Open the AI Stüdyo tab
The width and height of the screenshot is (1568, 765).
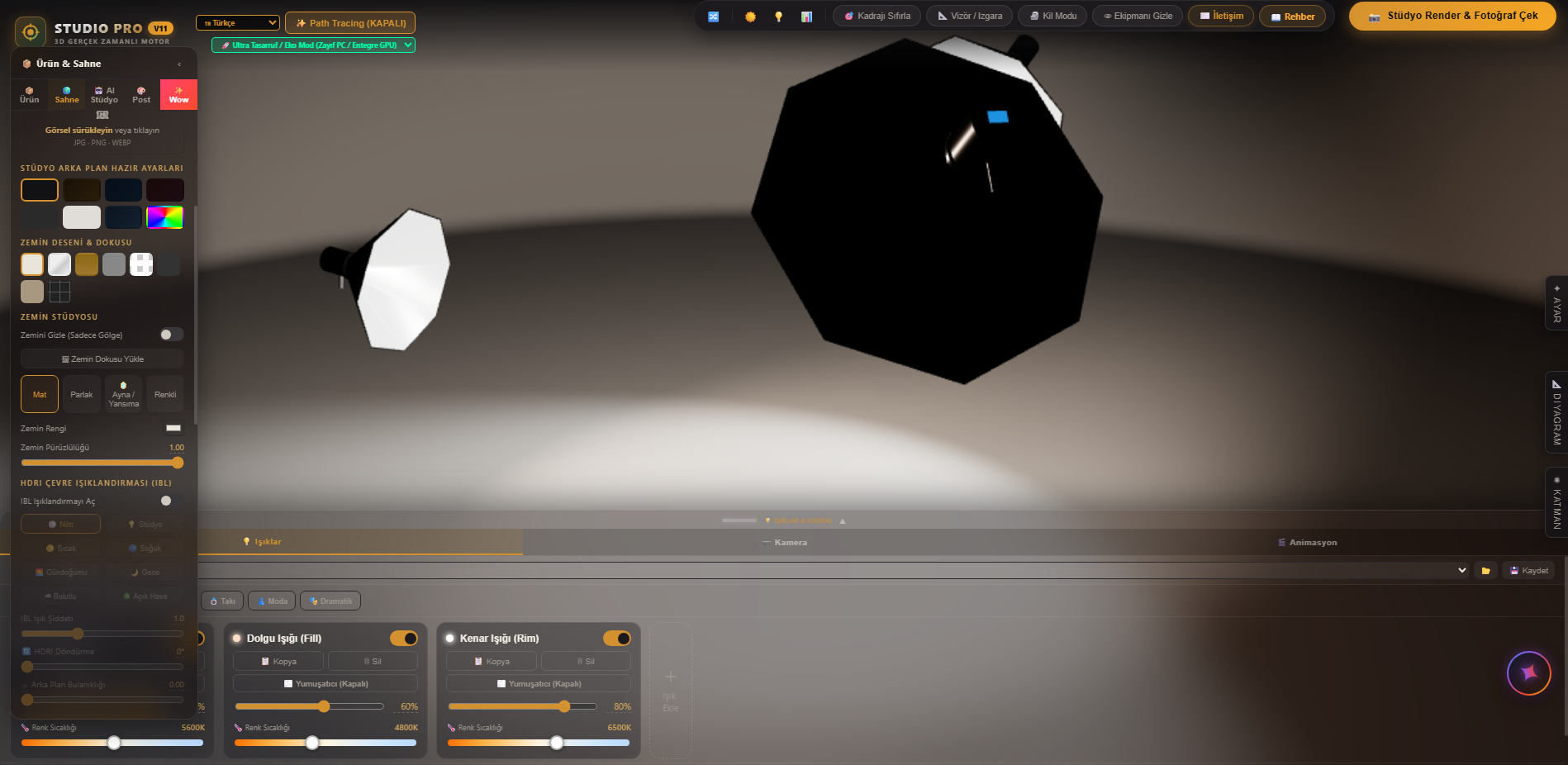click(104, 95)
